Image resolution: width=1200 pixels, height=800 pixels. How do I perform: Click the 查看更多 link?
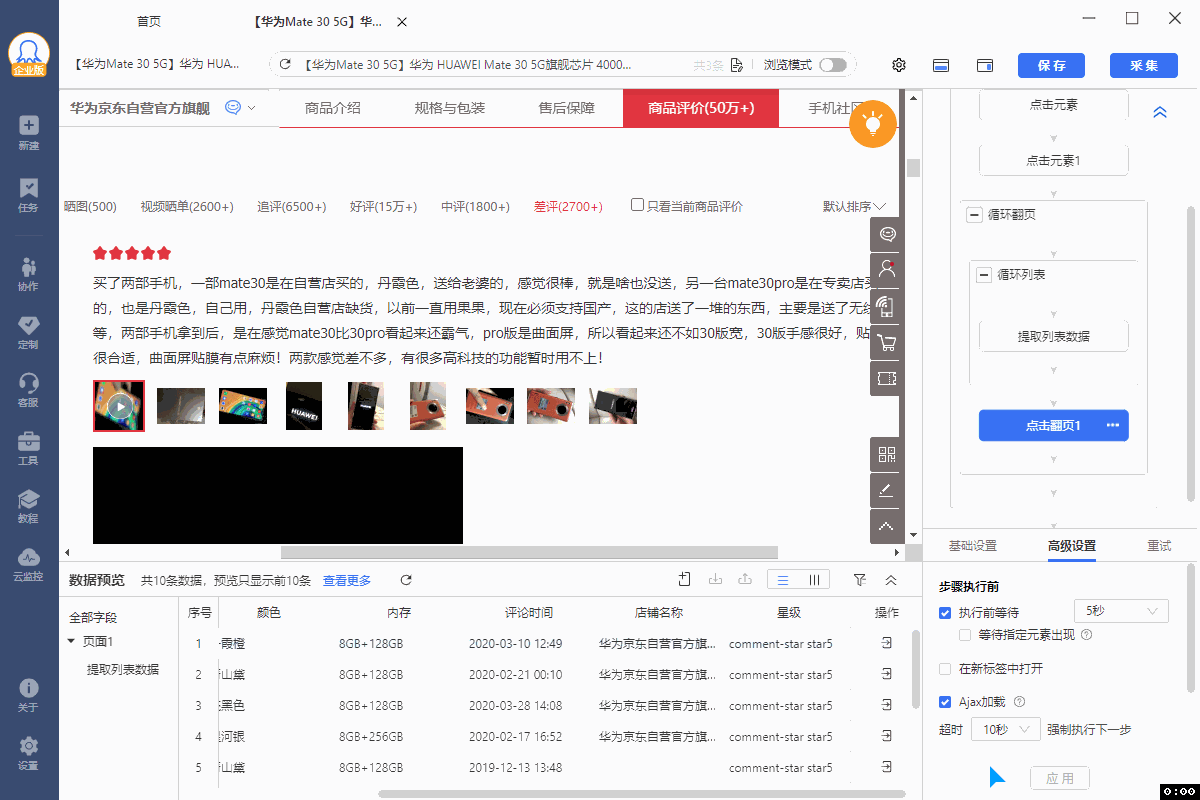[x=347, y=580]
